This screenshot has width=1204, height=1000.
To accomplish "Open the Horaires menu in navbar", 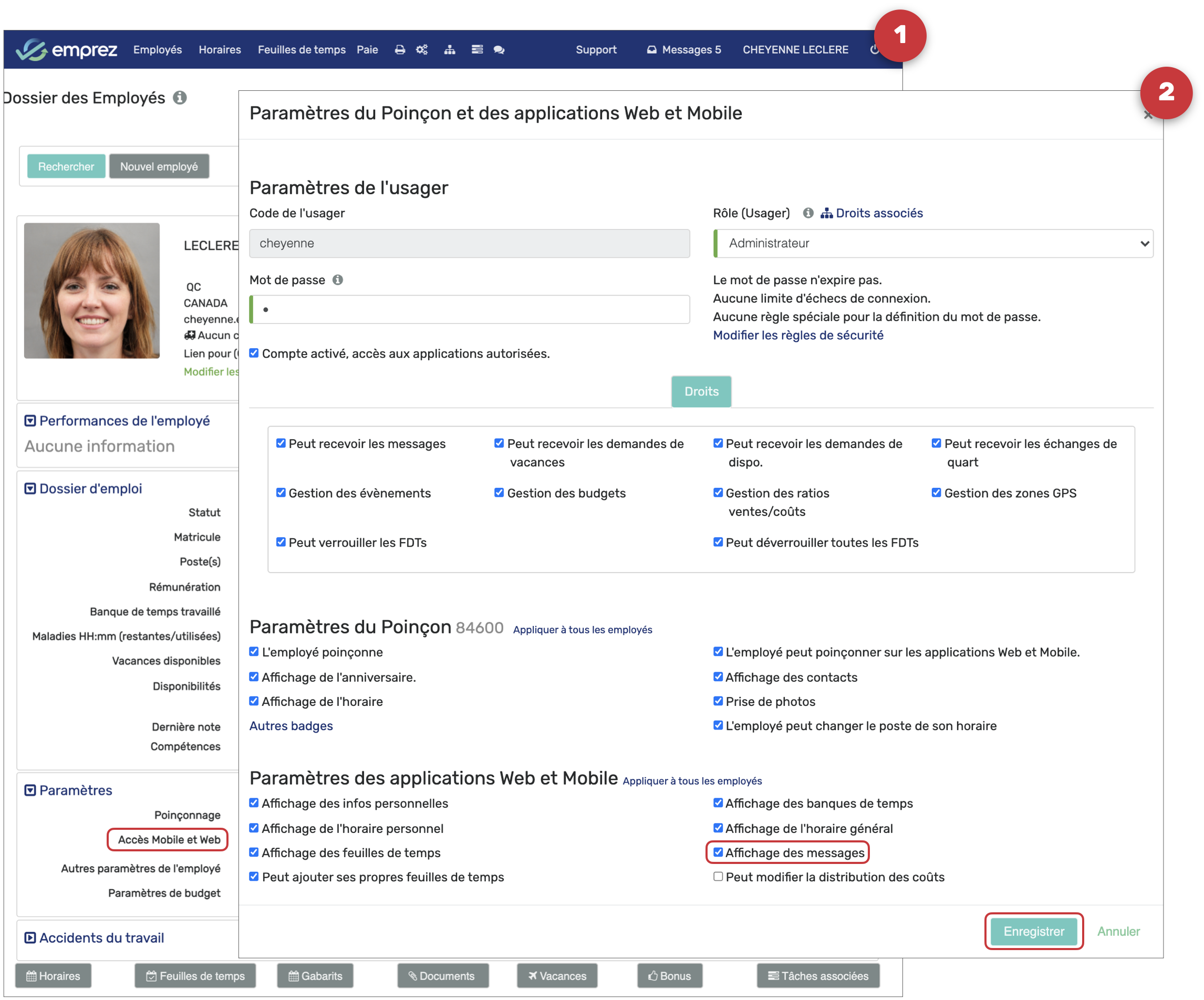I will pos(220,50).
